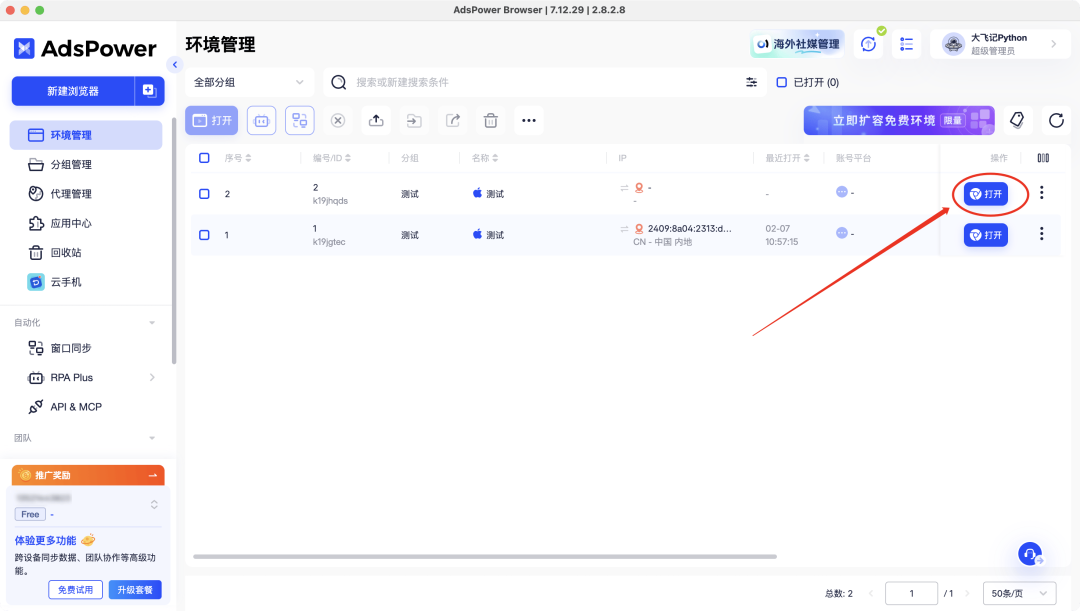Click the AdsPower logo
The height and width of the screenshot is (611, 1080).
pos(85,48)
